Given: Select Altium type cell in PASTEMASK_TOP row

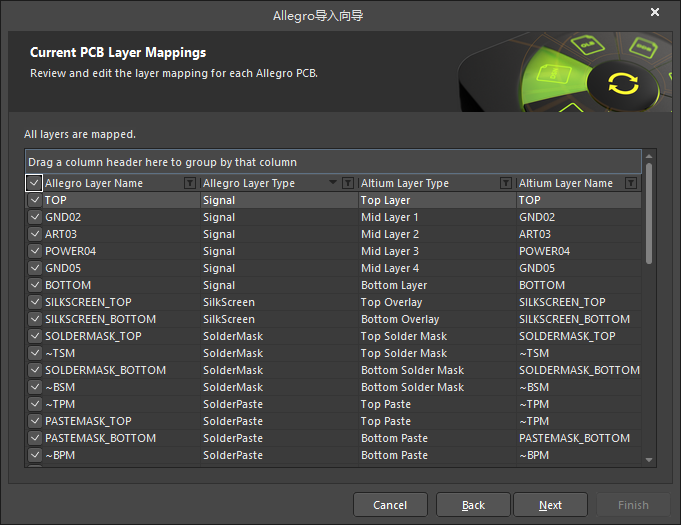Looking at the screenshot, I should pyautogui.click(x=437, y=421).
